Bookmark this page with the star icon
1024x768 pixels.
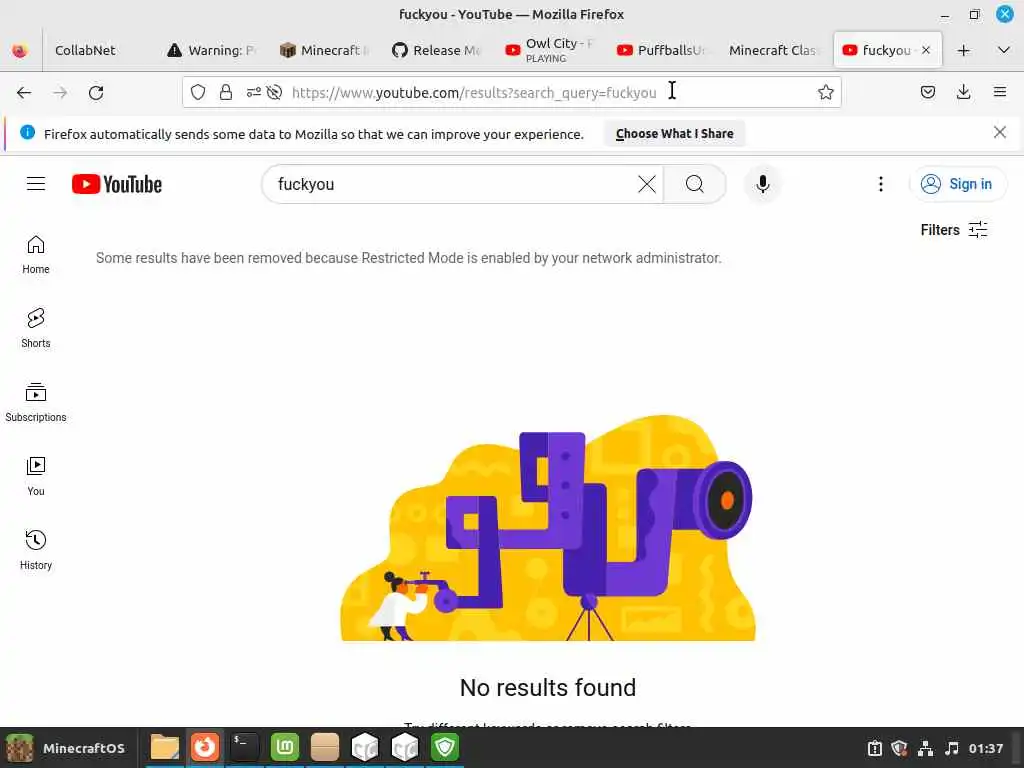[x=825, y=92]
